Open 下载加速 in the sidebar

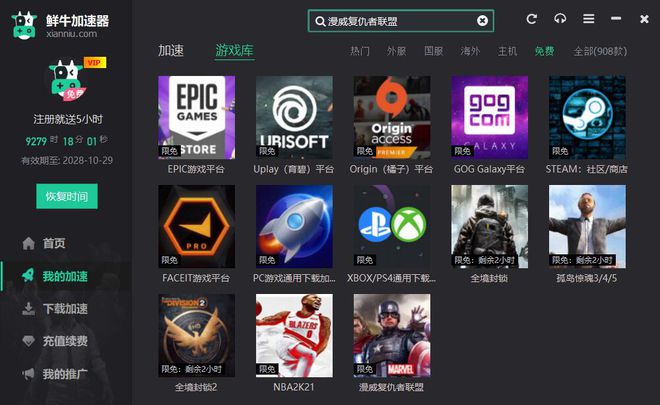[x=65, y=309]
